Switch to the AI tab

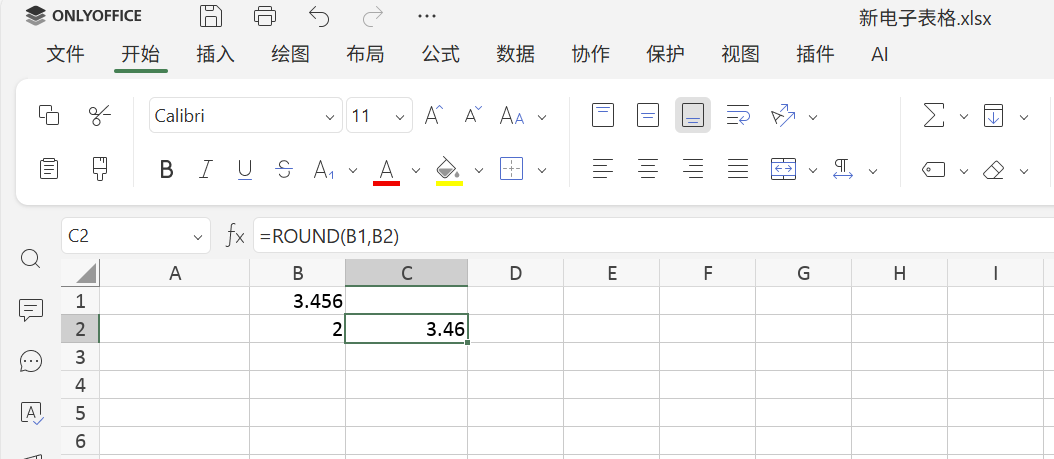point(879,54)
